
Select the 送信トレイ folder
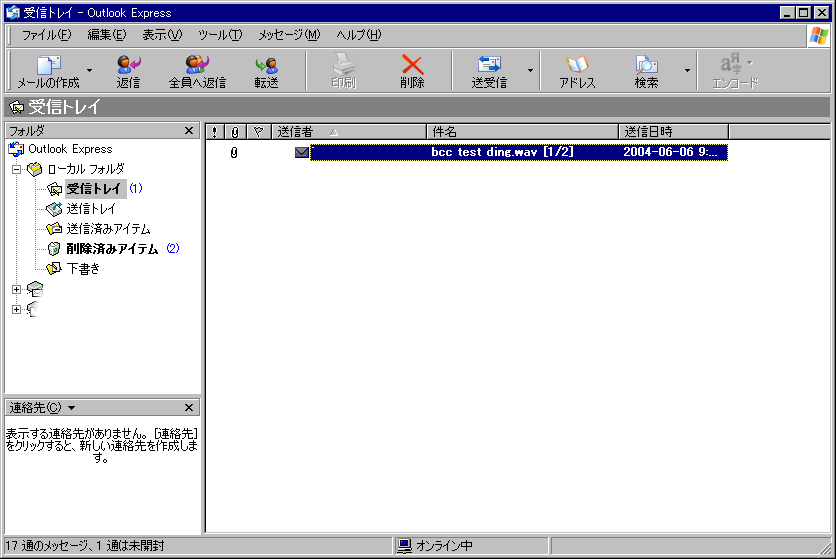coord(91,209)
